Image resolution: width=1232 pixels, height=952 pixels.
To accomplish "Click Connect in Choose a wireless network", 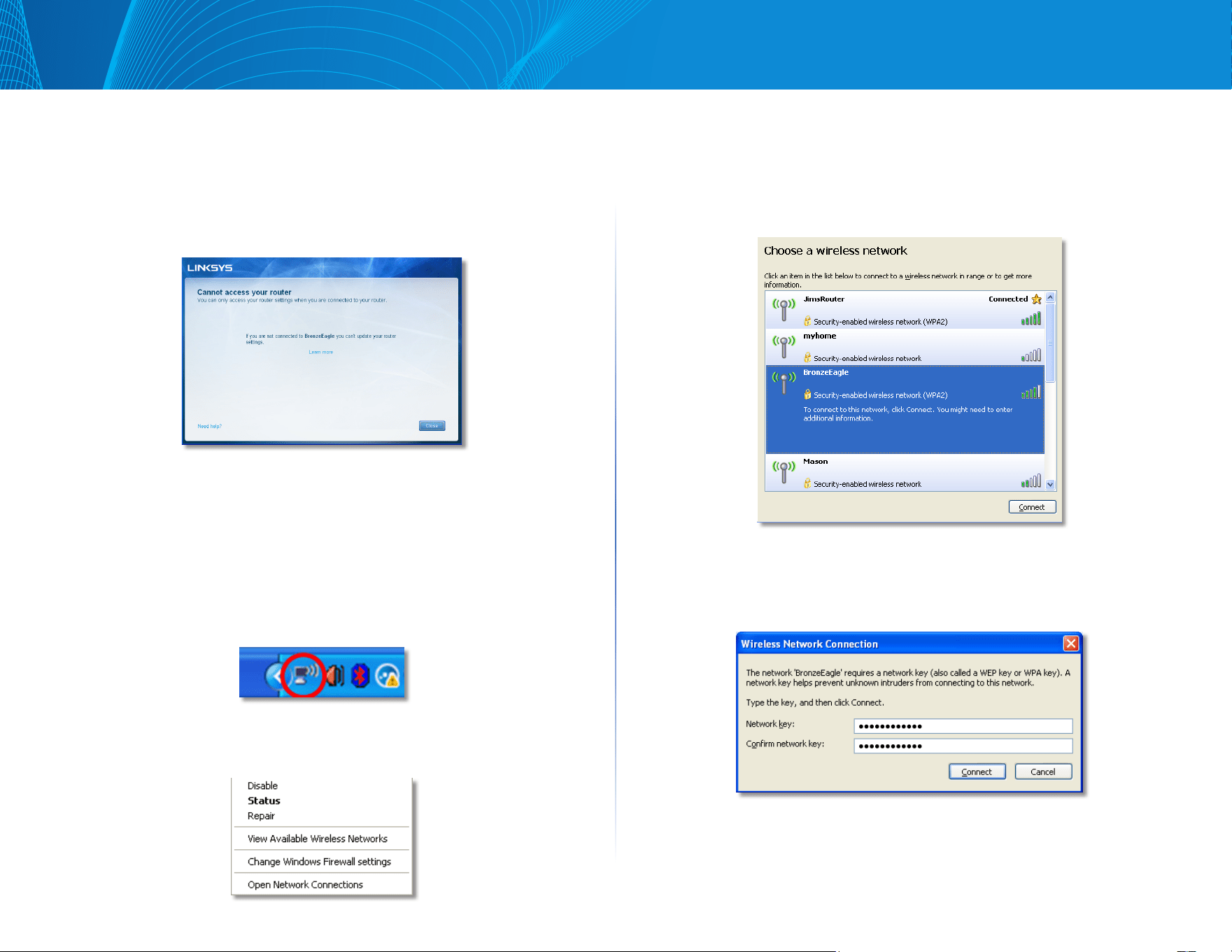I will [1032, 507].
